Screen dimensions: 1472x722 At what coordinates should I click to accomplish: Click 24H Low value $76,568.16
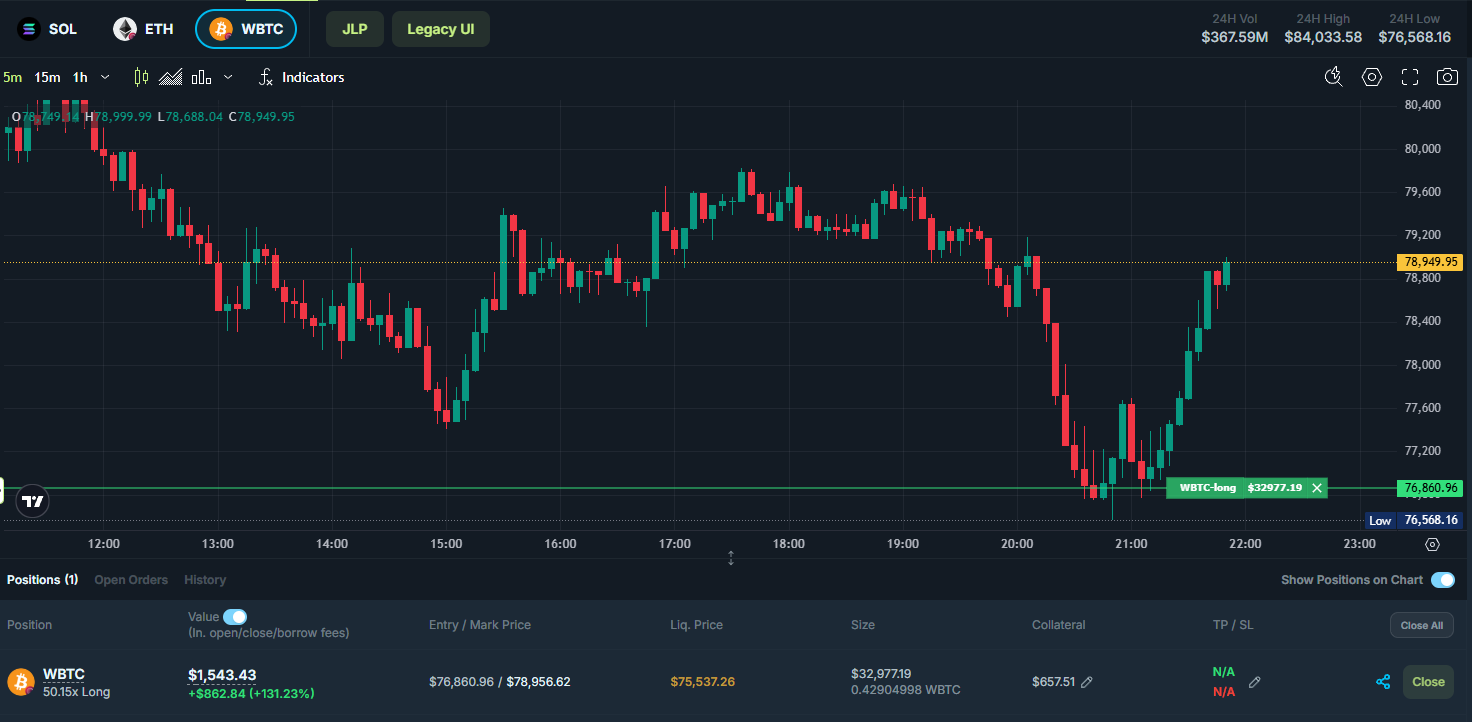(x=1414, y=37)
